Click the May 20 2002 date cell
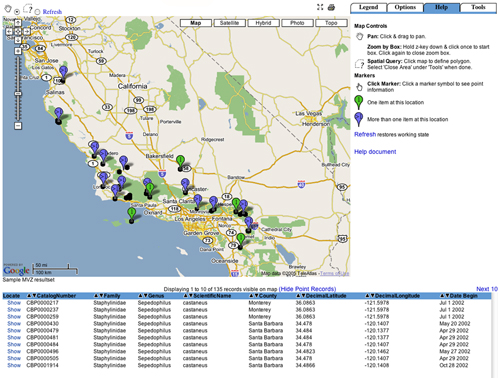The image size is (500, 378). 455,324
